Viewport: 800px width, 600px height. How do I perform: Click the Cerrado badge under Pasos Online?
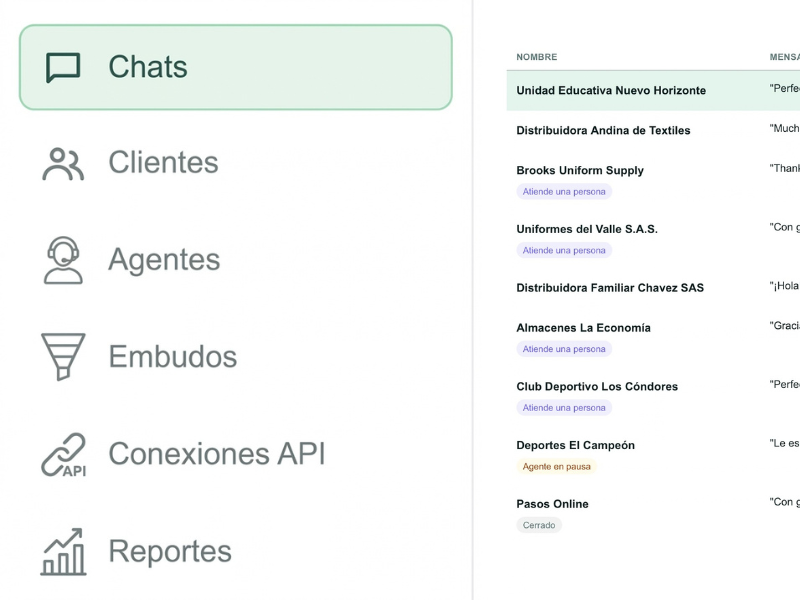point(539,525)
